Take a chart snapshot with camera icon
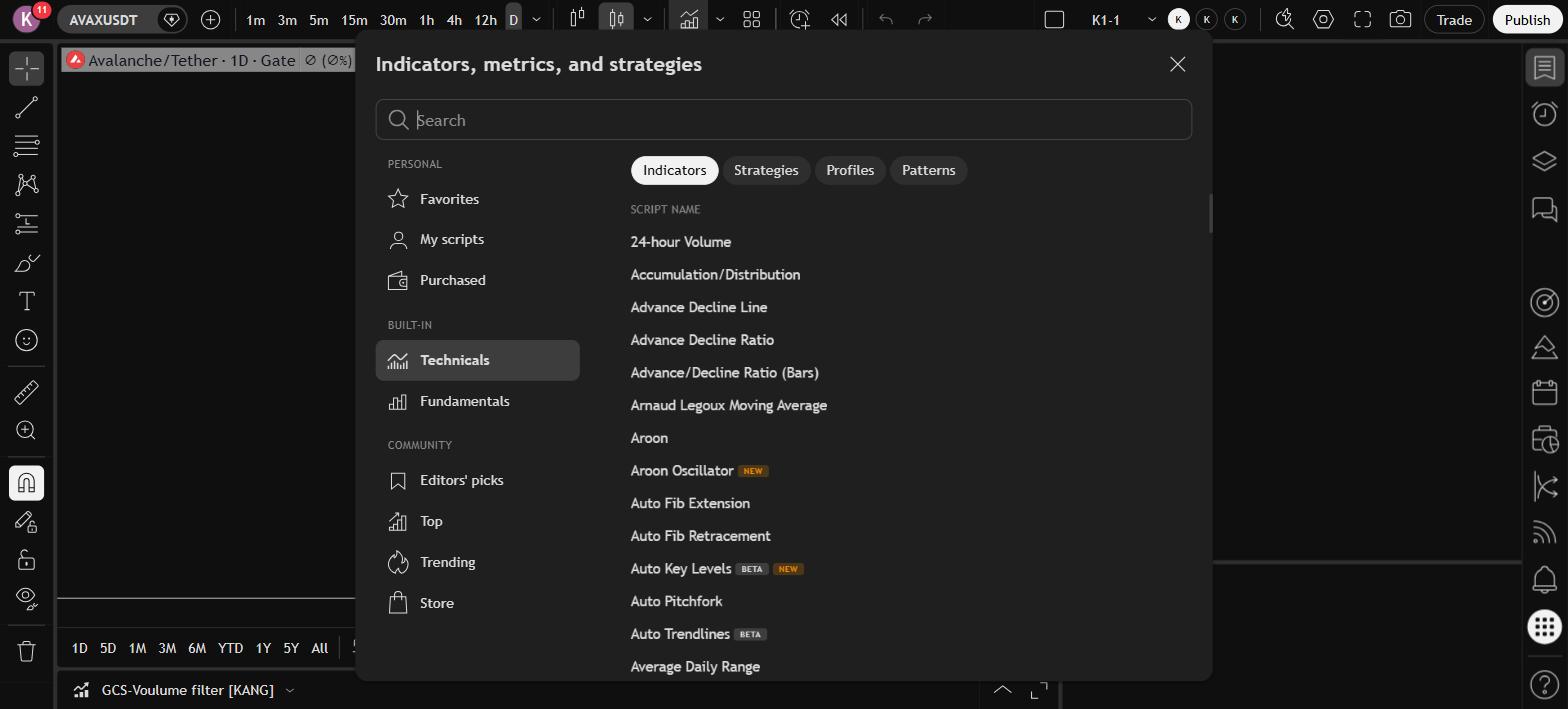This screenshot has height=709, width=1568. 1400,19
